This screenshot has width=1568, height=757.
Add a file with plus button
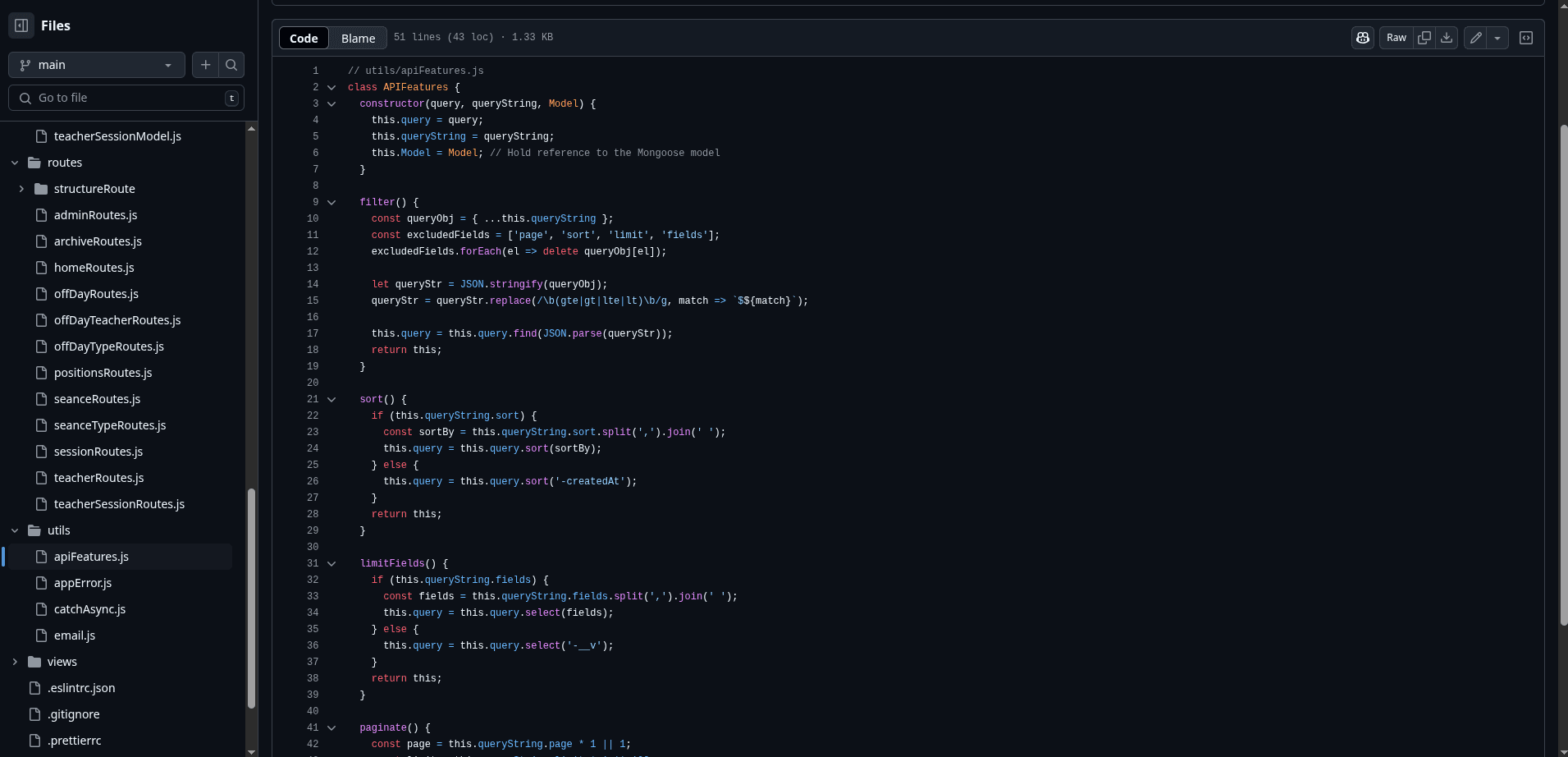[x=206, y=65]
